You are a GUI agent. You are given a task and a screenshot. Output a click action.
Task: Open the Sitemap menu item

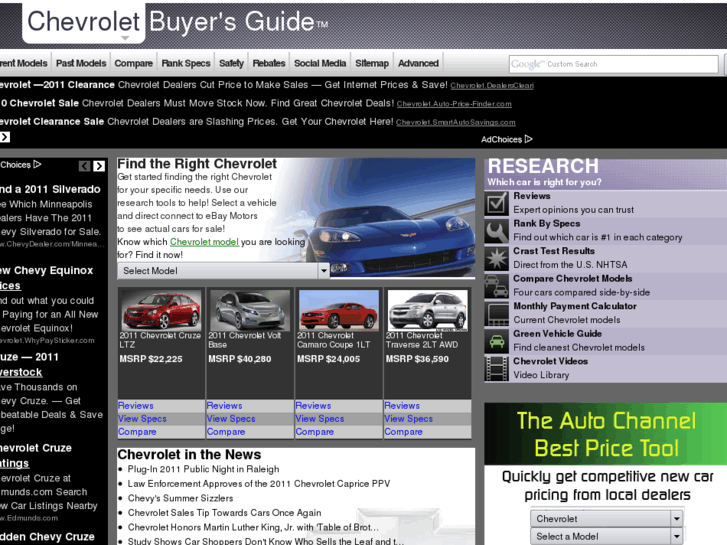(372, 63)
